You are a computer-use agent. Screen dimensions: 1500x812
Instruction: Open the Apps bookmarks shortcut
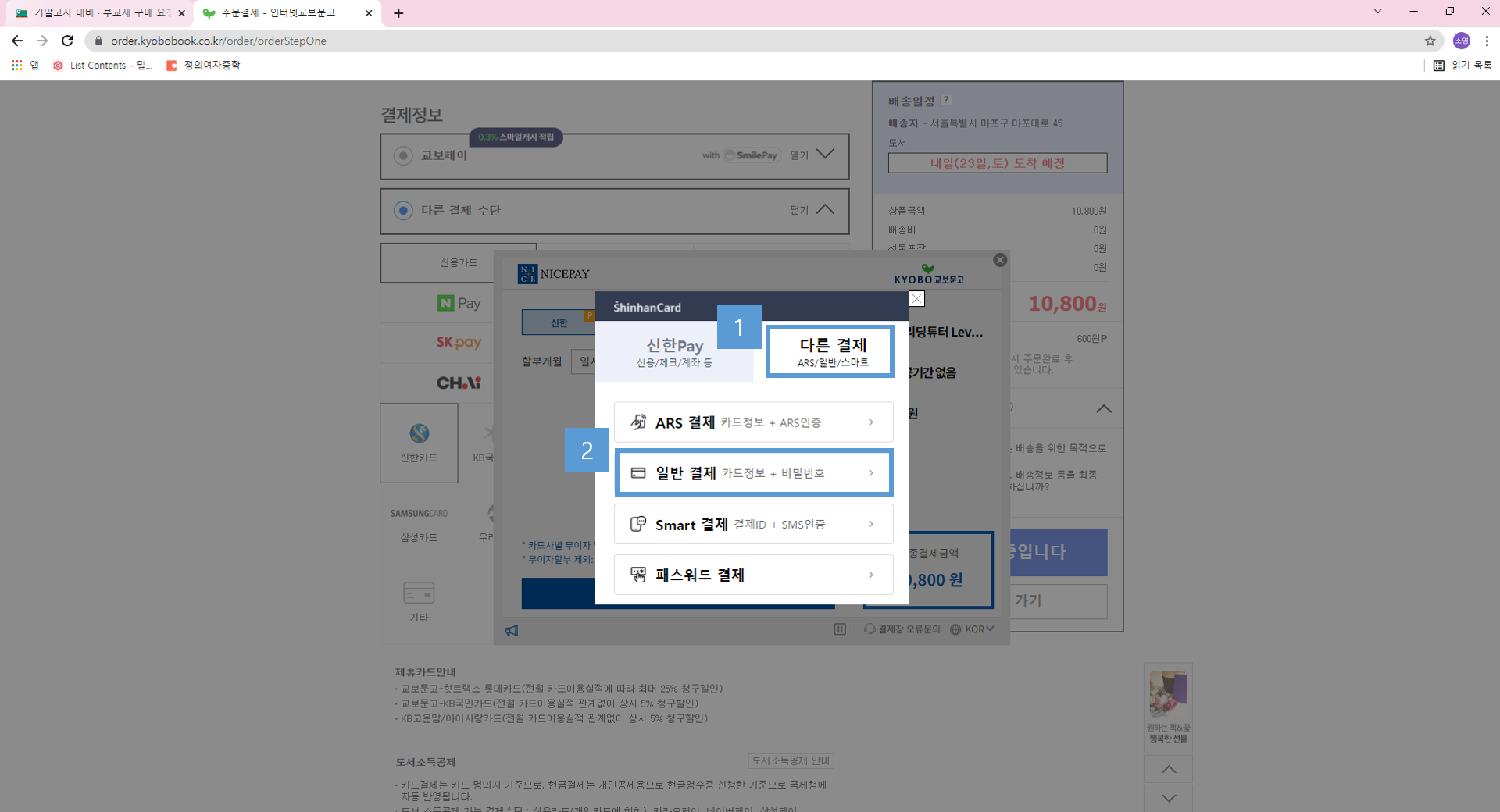24,66
